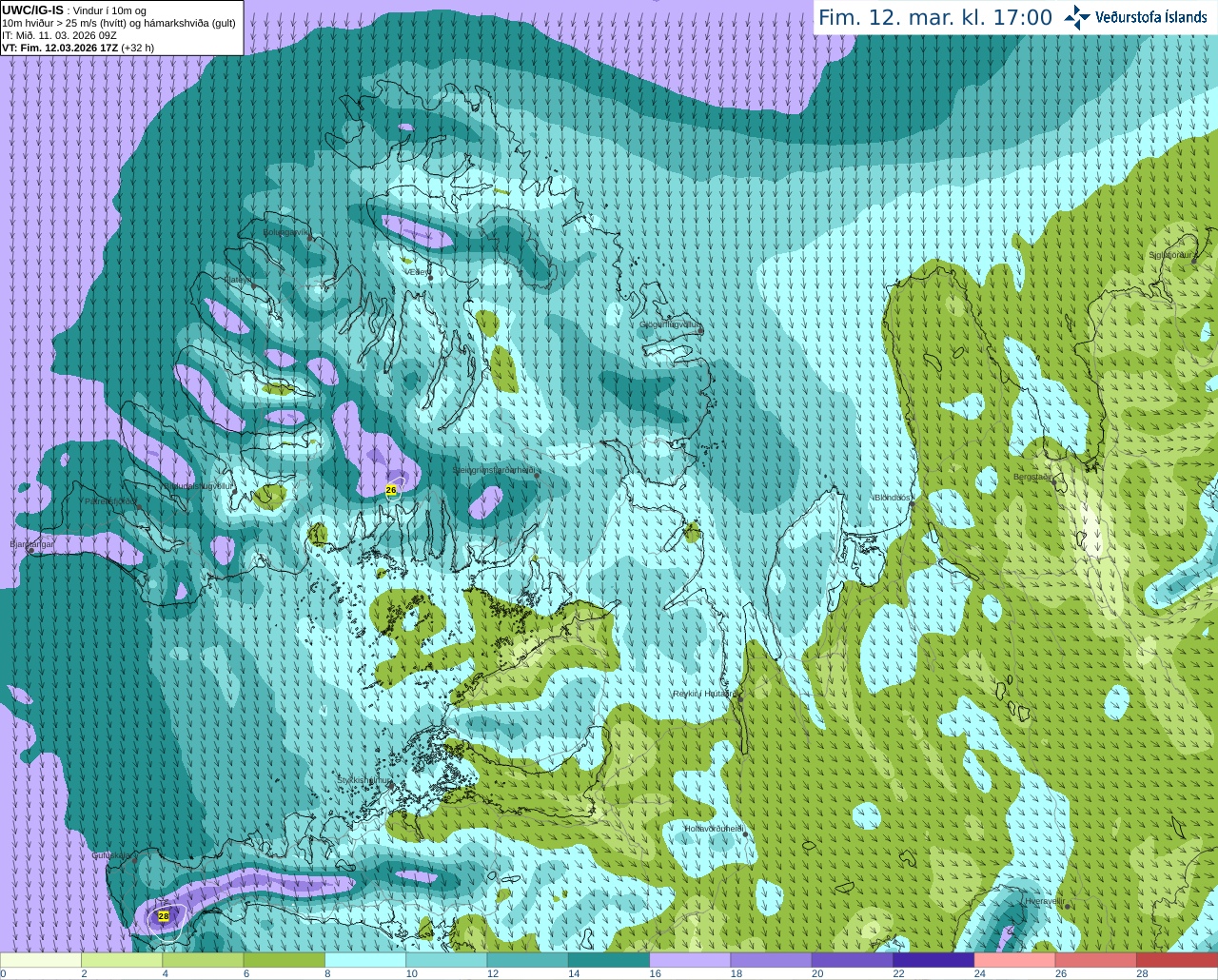Click the Bergstaðir label text
1218x980 pixels.
(1033, 477)
